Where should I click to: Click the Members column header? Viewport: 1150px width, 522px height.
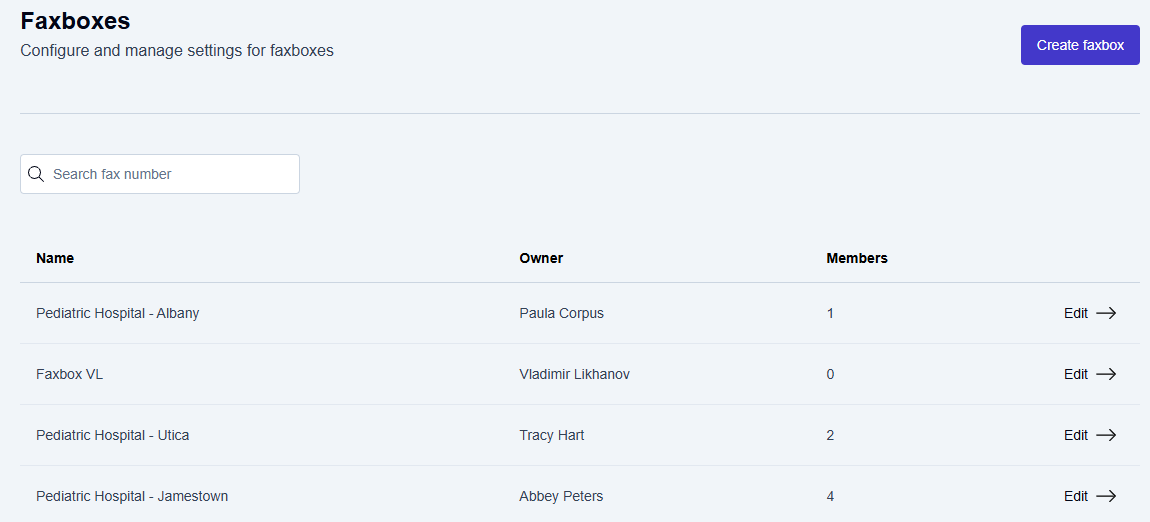857,258
